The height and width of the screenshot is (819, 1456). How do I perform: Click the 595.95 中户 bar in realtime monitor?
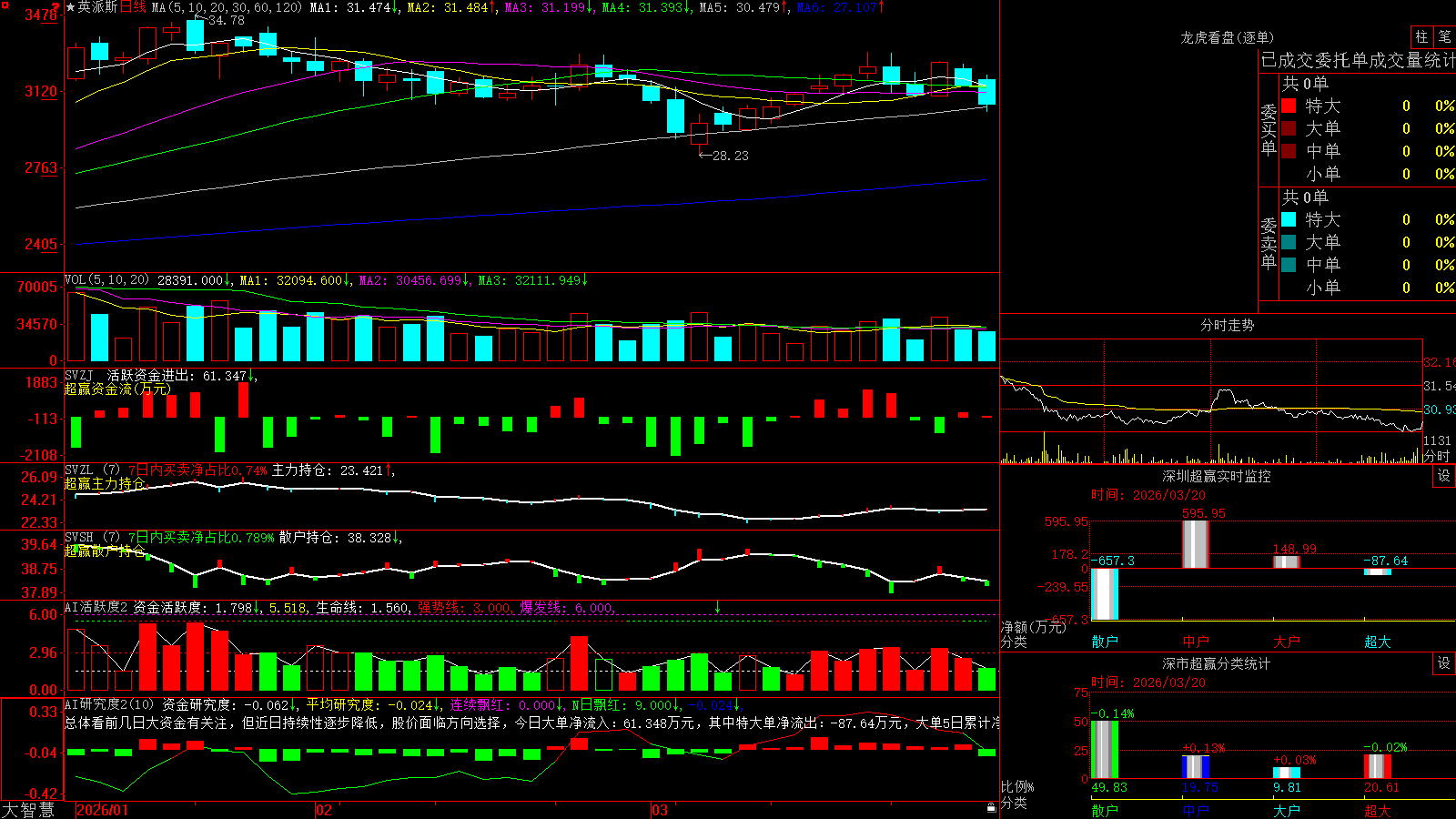(1196, 544)
